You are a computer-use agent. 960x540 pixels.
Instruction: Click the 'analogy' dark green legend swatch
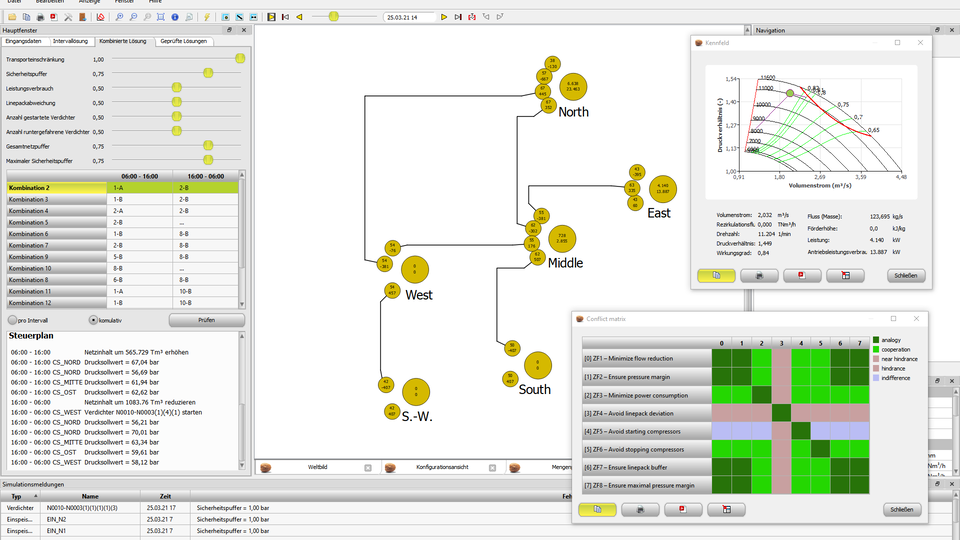pyautogui.click(x=876, y=340)
